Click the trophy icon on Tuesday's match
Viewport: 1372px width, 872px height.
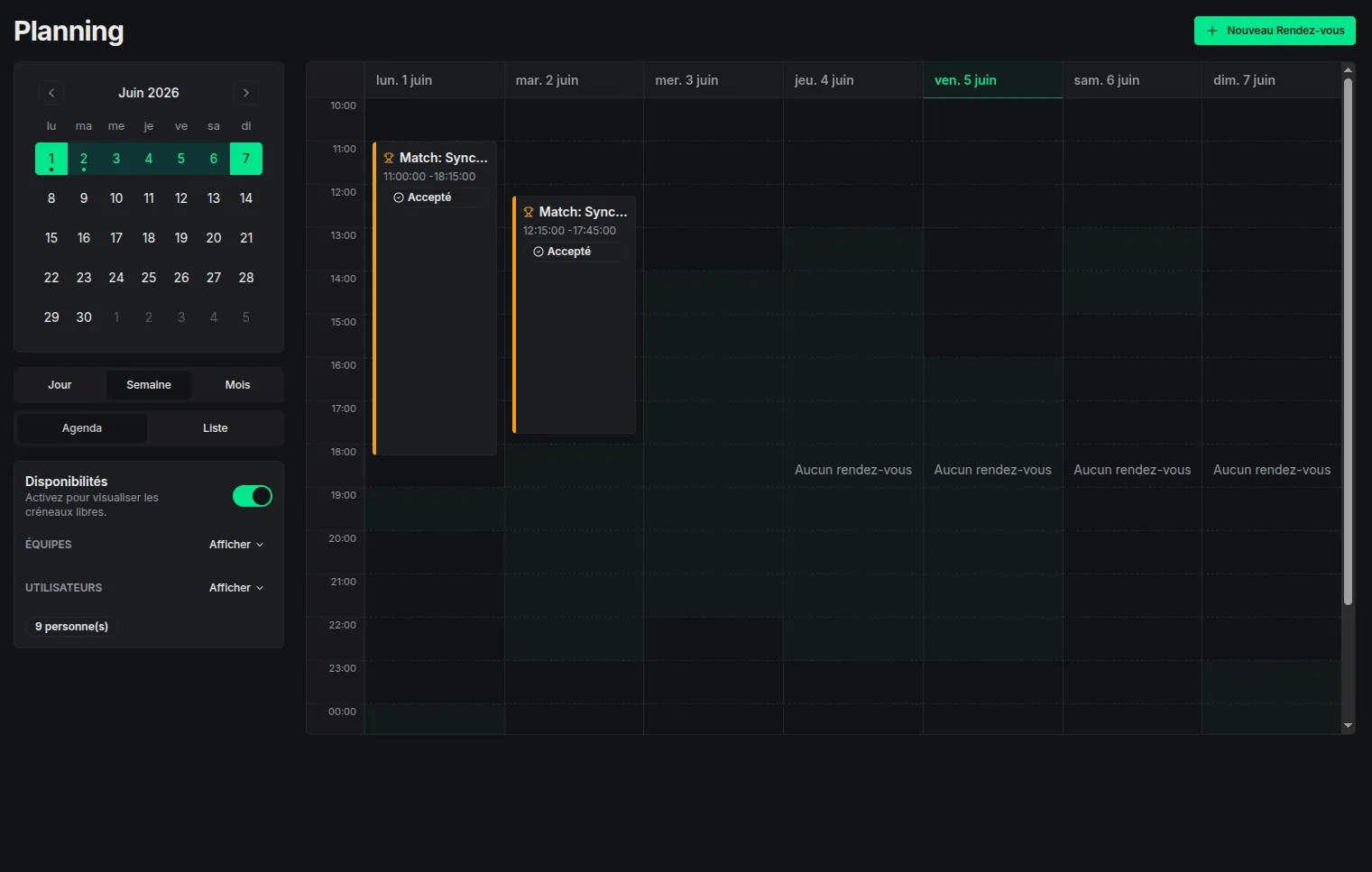click(529, 212)
